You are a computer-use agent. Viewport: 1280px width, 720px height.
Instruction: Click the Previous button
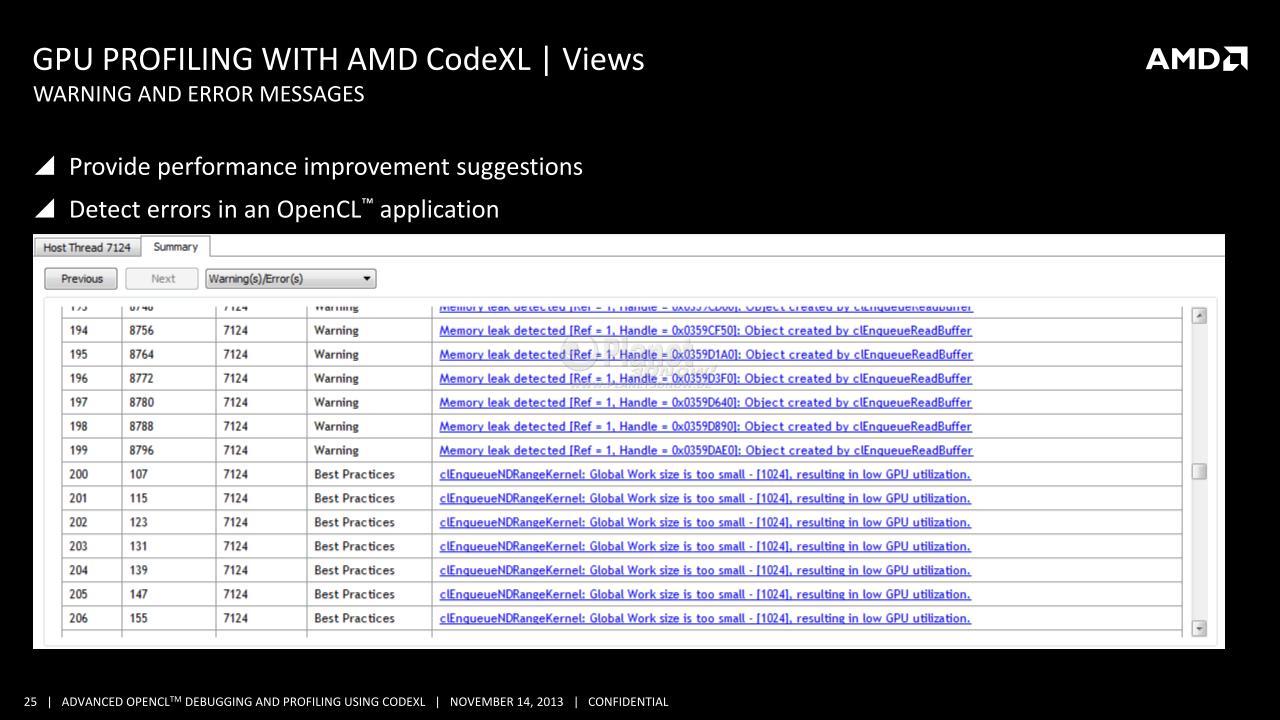click(x=82, y=279)
